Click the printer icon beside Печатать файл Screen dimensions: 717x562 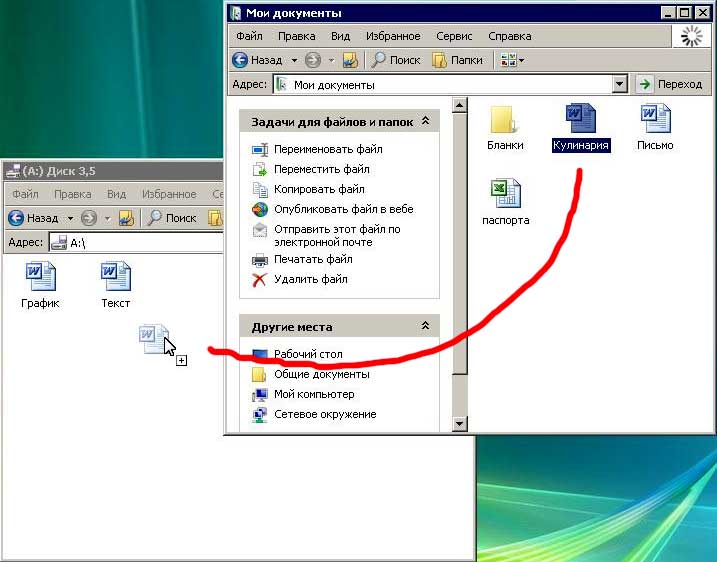pyautogui.click(x=260, y=260)
